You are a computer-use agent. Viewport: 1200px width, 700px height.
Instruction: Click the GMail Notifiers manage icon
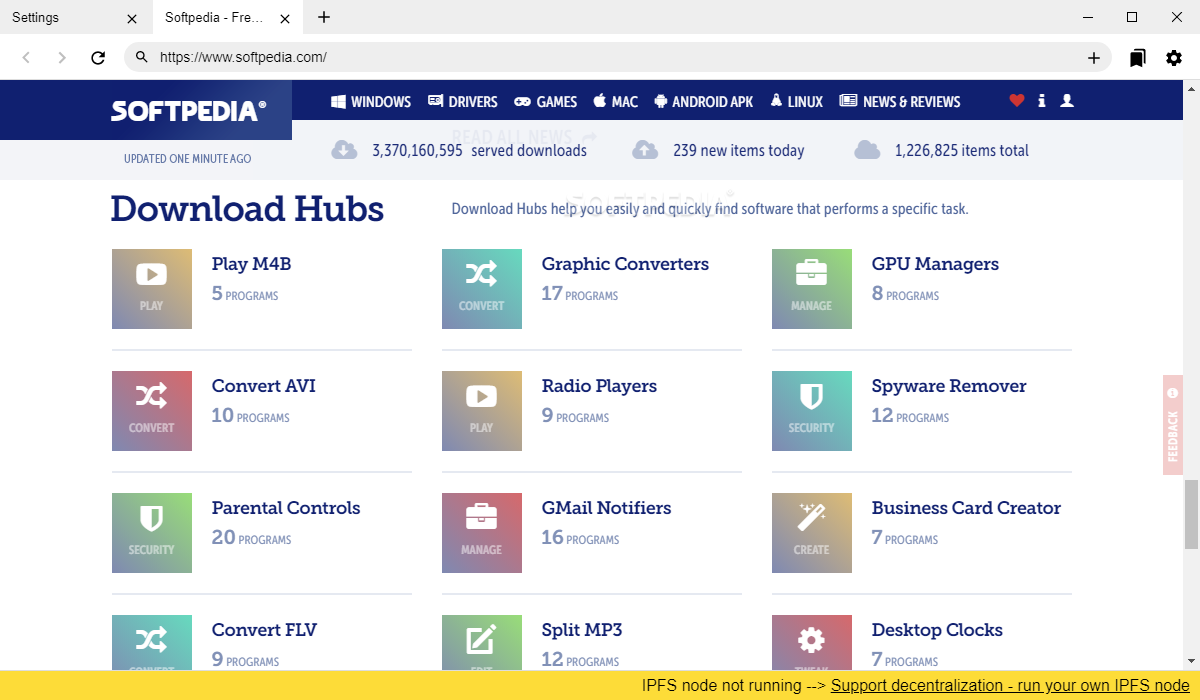482,533
